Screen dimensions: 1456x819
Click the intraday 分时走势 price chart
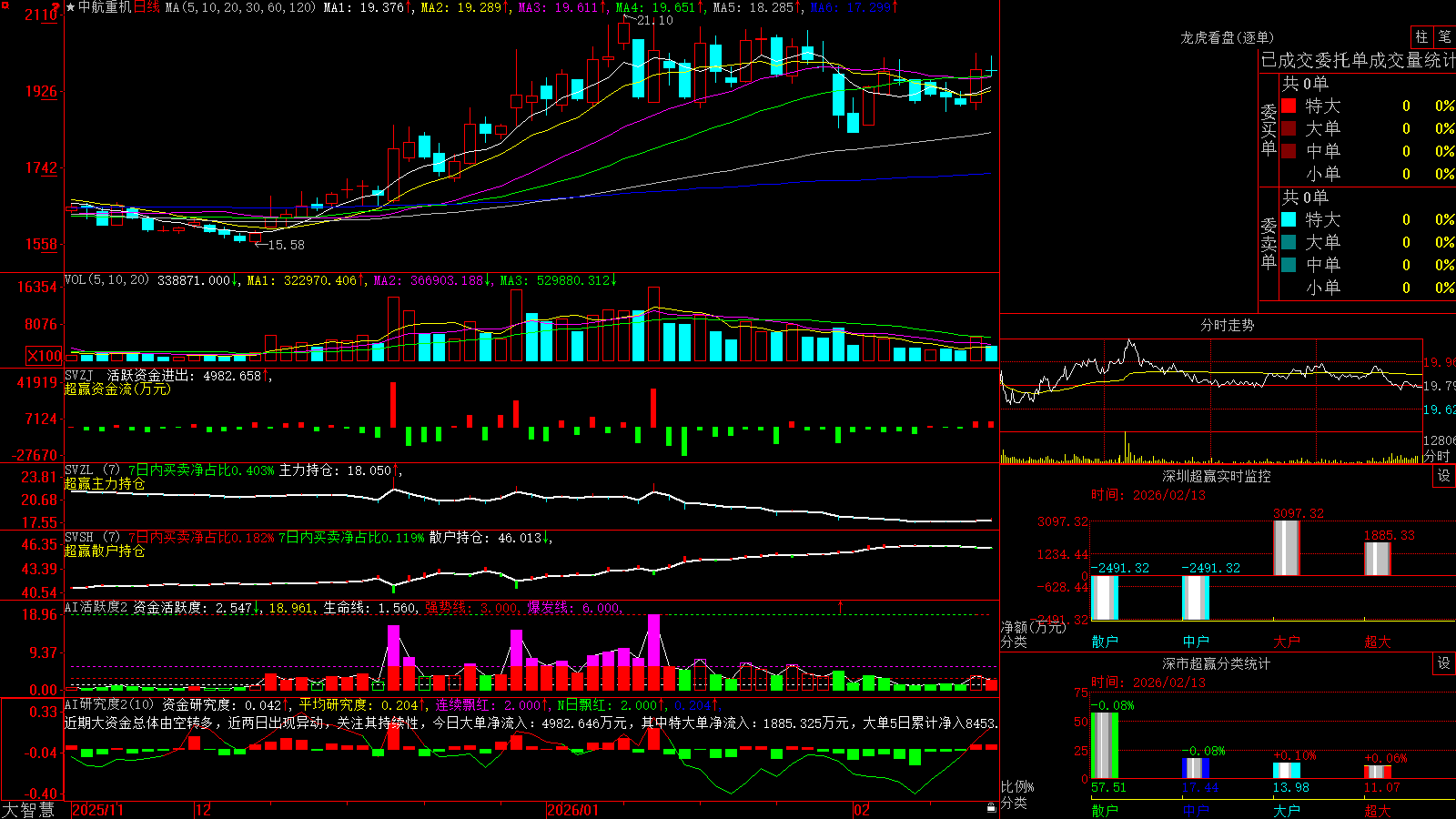coord(1211,386)
